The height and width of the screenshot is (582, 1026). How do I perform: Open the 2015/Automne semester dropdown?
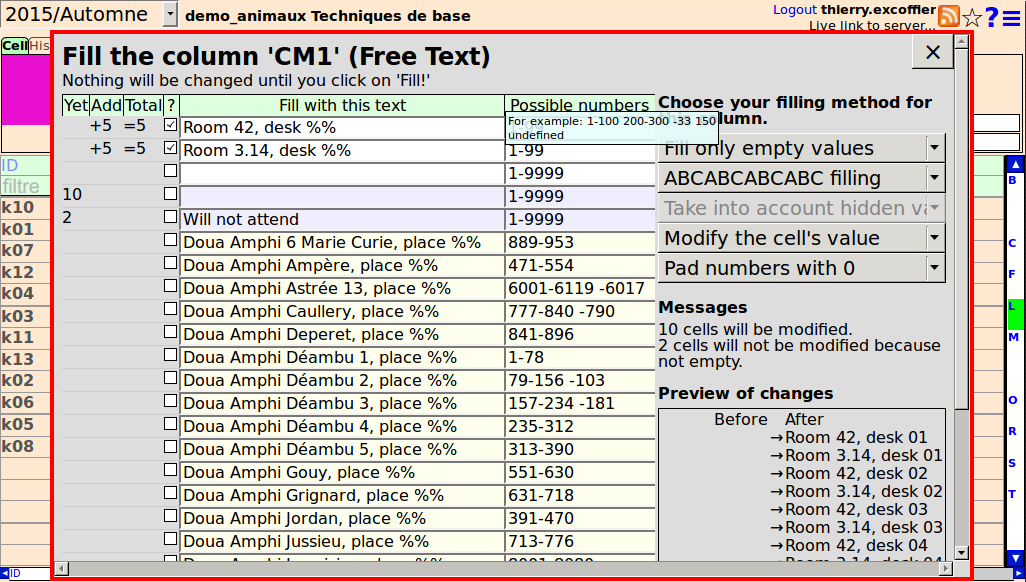point(169,14)
